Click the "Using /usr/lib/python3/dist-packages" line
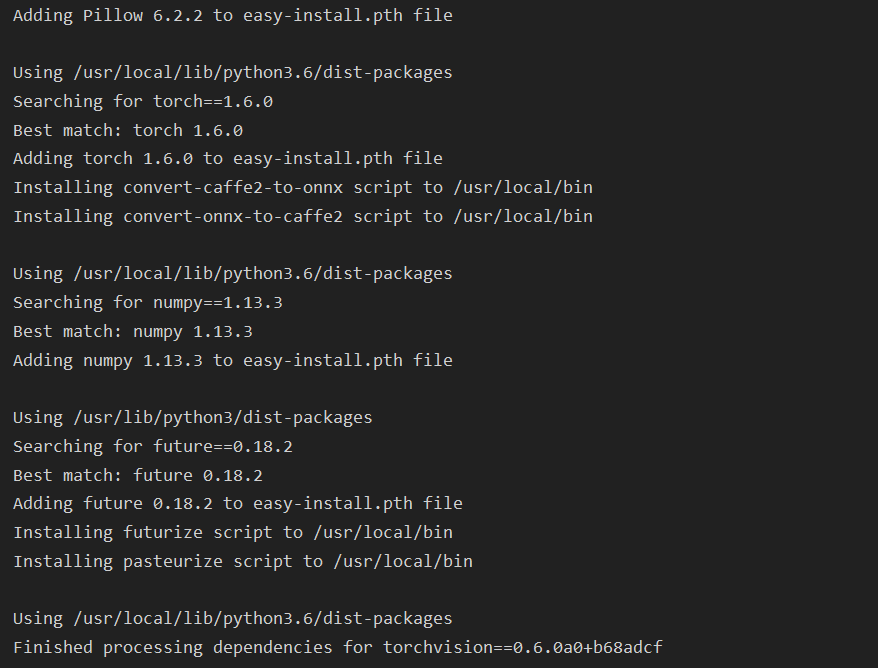This screenshot has width=878, height=668. click(x=192, y=417)
